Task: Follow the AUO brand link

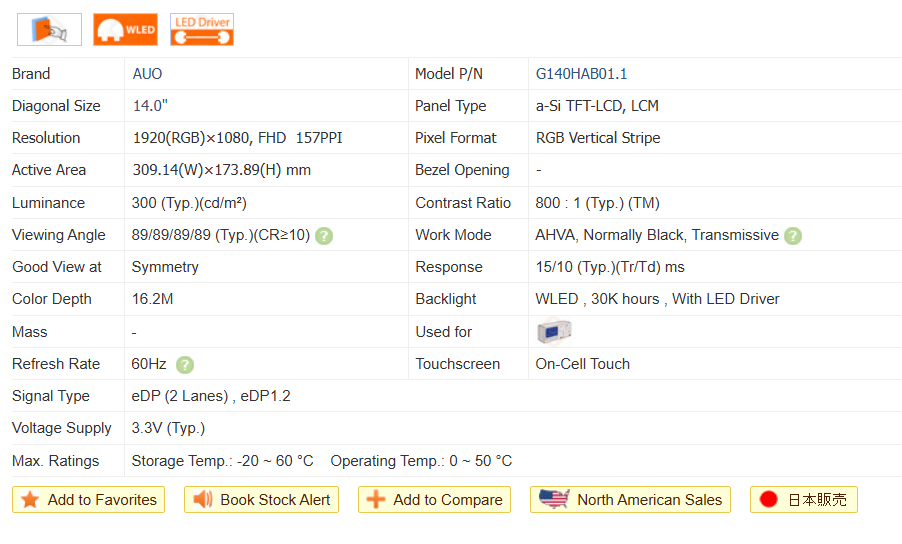Action: tap(147, 74)
